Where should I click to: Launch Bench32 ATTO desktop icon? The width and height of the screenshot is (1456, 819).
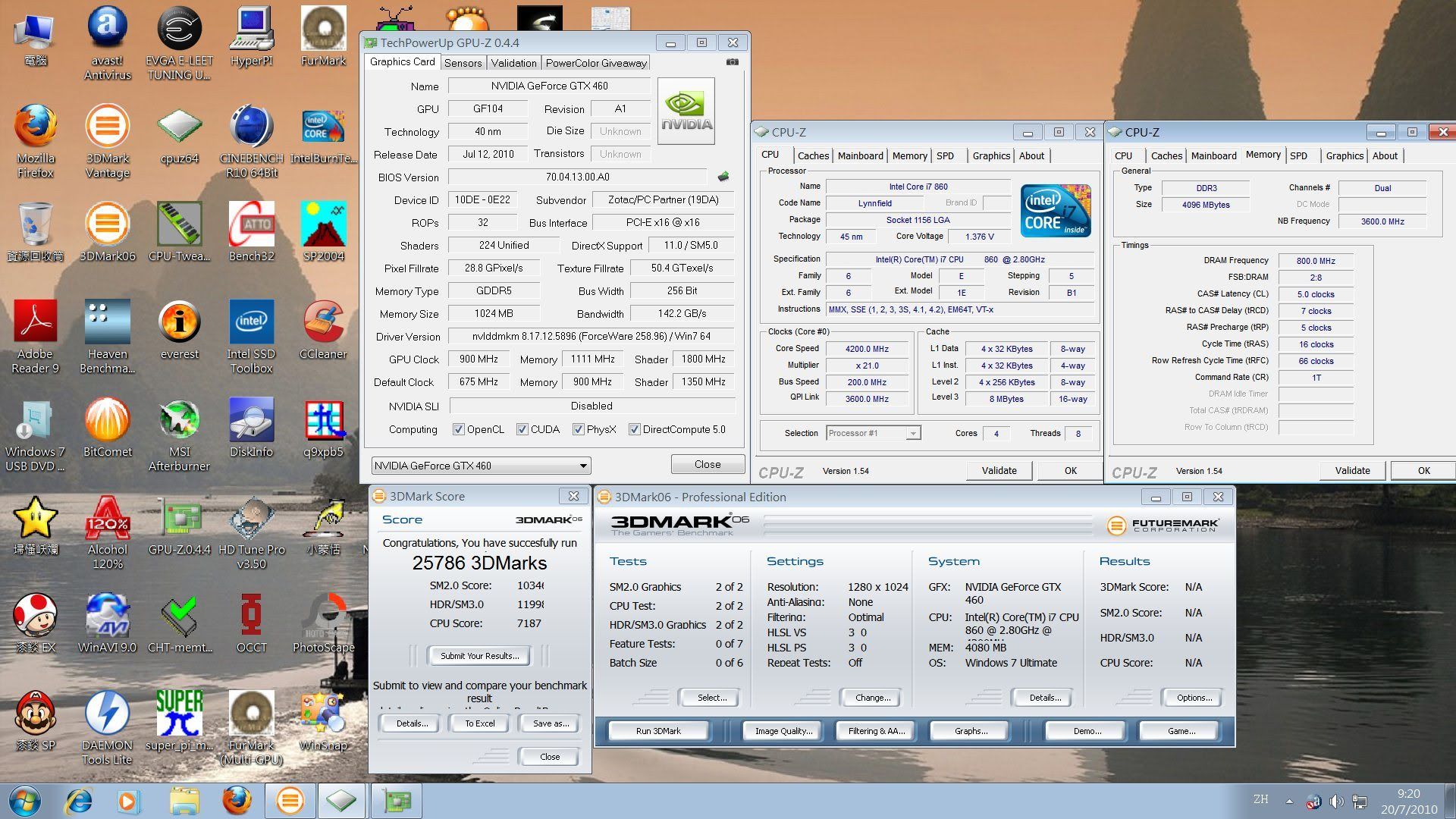coord(251,232)
